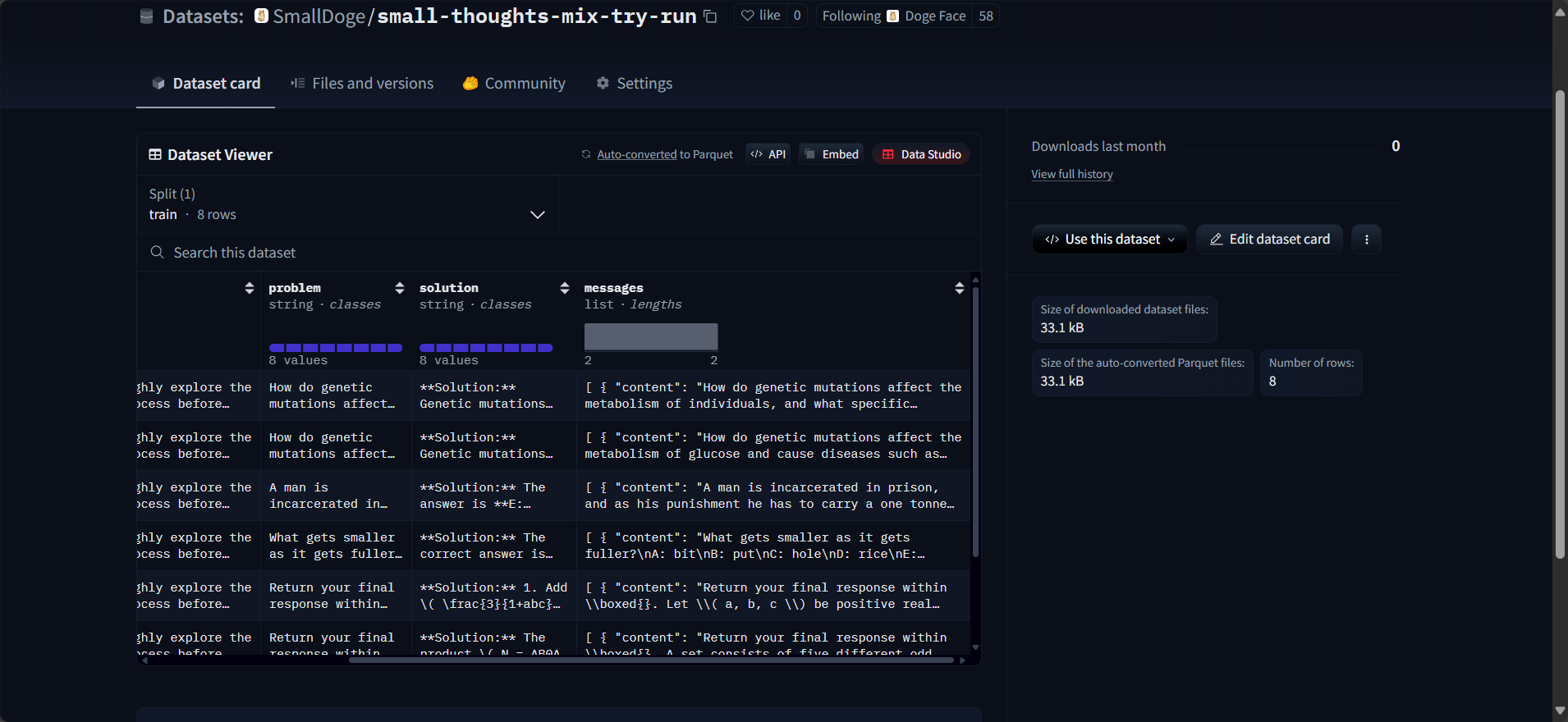Click the page scroll-down arrow
Screen dimensions: 1568x722
(x=1560, y=711)
